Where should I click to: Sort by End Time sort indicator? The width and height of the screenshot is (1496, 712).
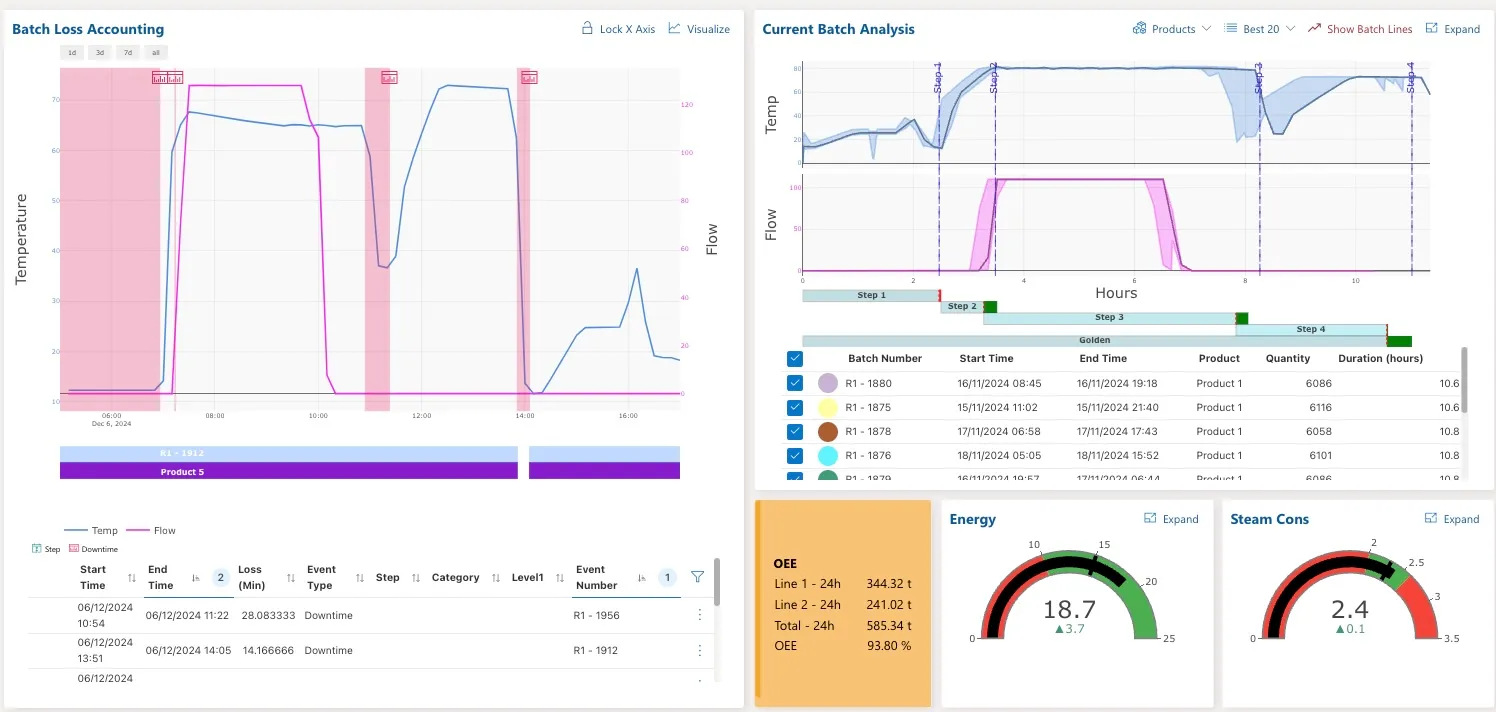(x=195, y=578)
